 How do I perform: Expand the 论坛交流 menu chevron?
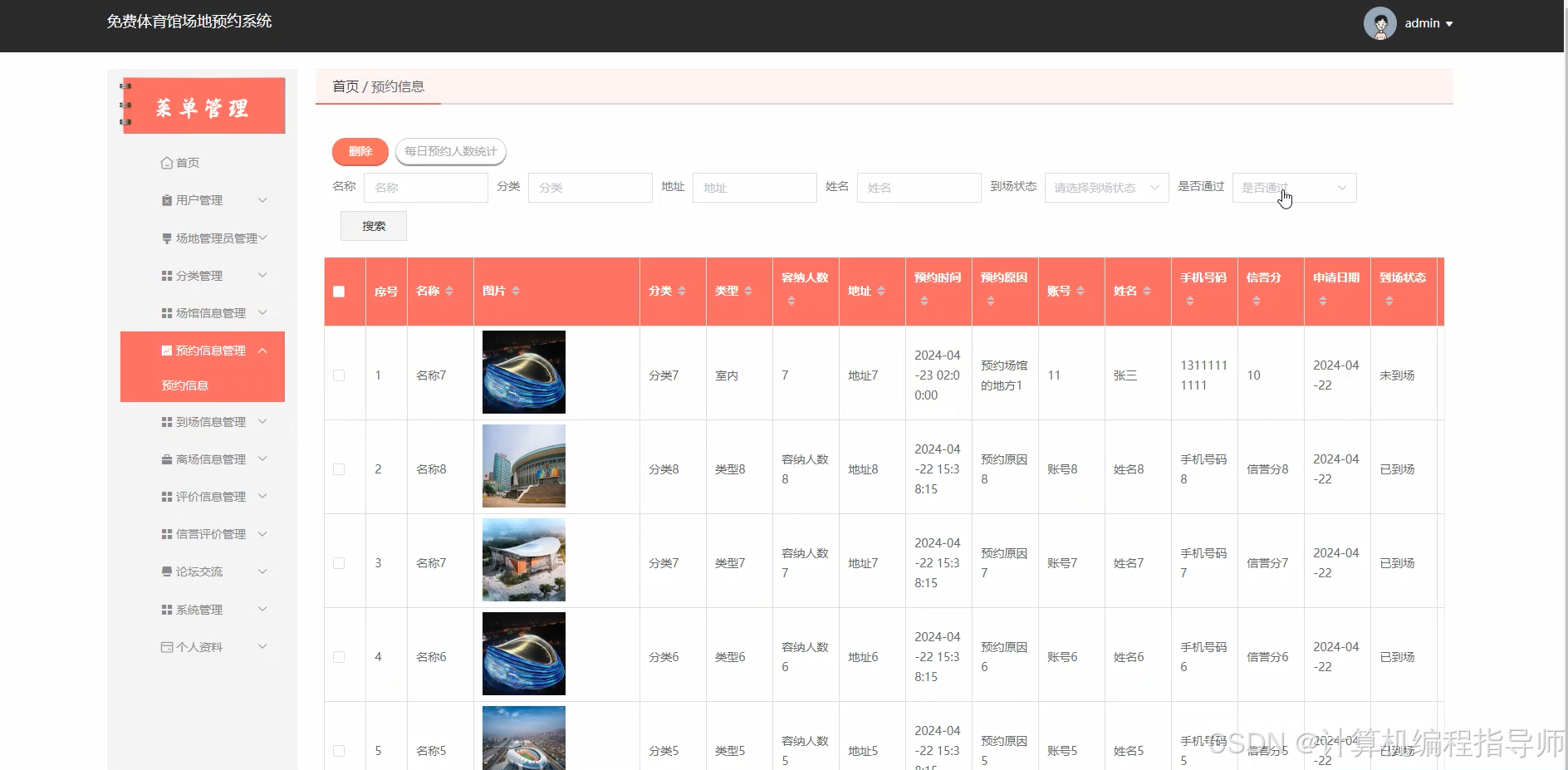pos(262,571)
